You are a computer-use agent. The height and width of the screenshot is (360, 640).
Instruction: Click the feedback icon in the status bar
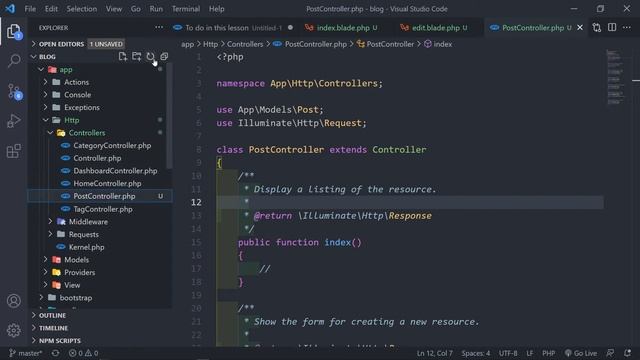pos(610,353)
